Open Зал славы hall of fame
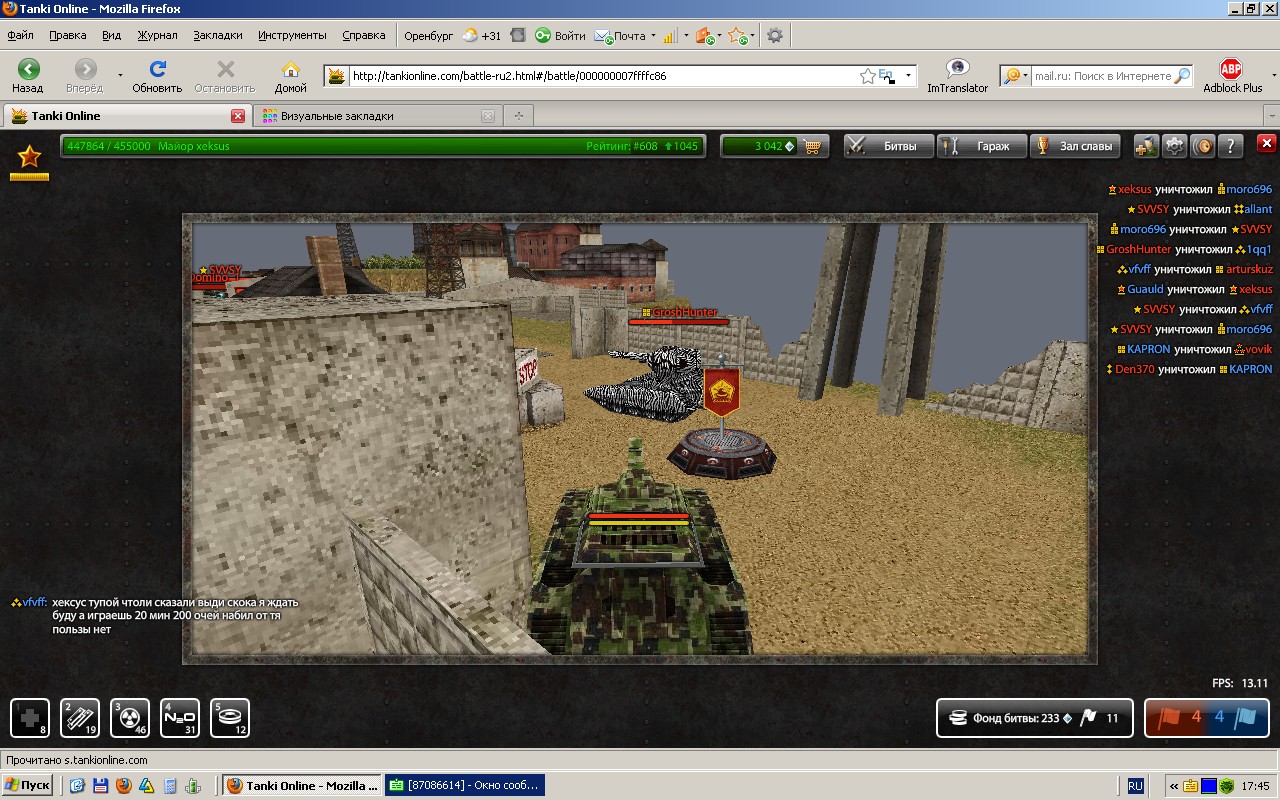The height and width of the screenshot is (800, 1280). 1076,146
